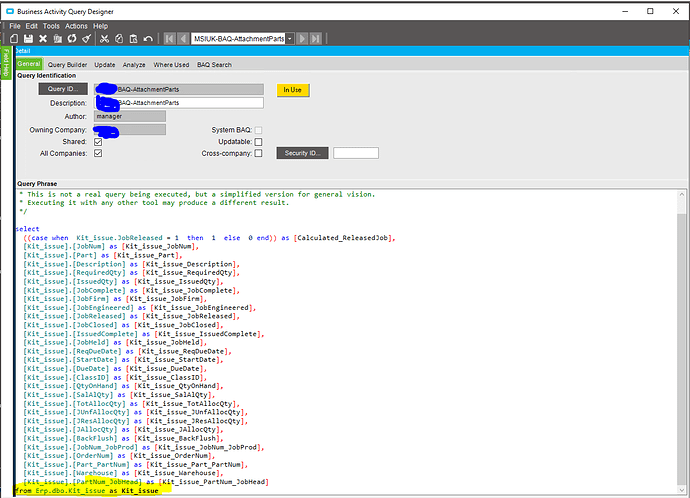Open the Help menu
The image size is (690, 498).
100,26
